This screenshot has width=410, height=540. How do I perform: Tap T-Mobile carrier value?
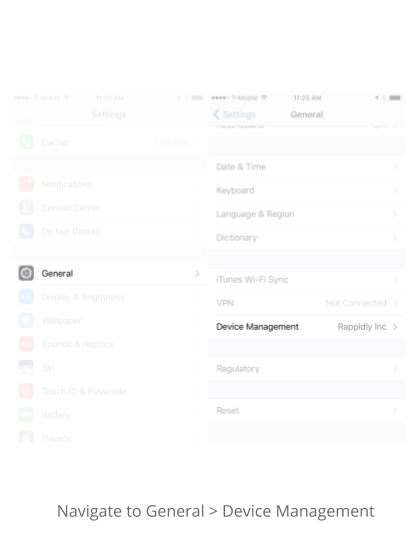click(x=171, y=142)
